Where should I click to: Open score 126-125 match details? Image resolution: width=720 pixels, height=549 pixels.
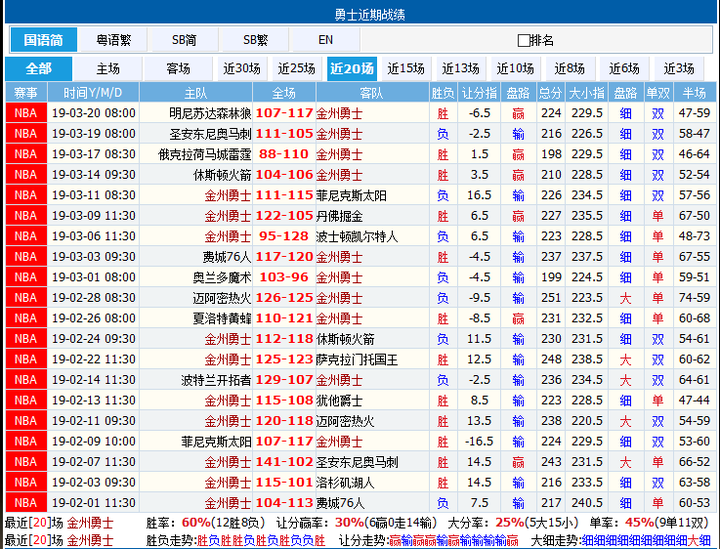(284, 298)
